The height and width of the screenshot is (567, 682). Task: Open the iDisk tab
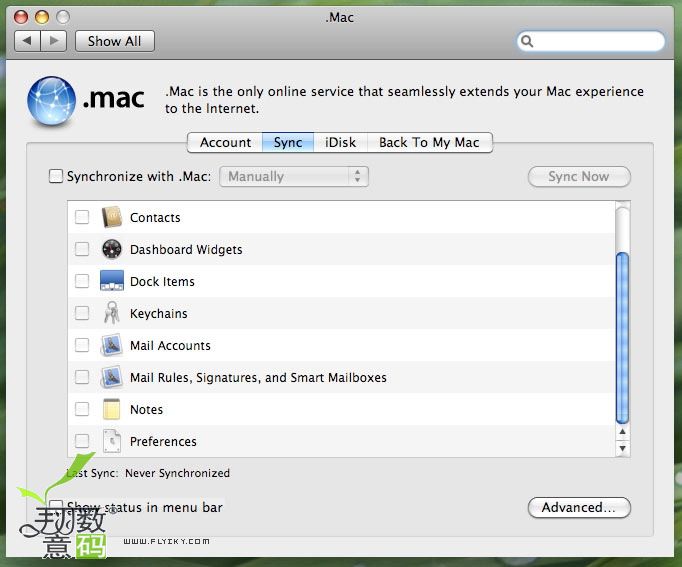pos(341,142)
